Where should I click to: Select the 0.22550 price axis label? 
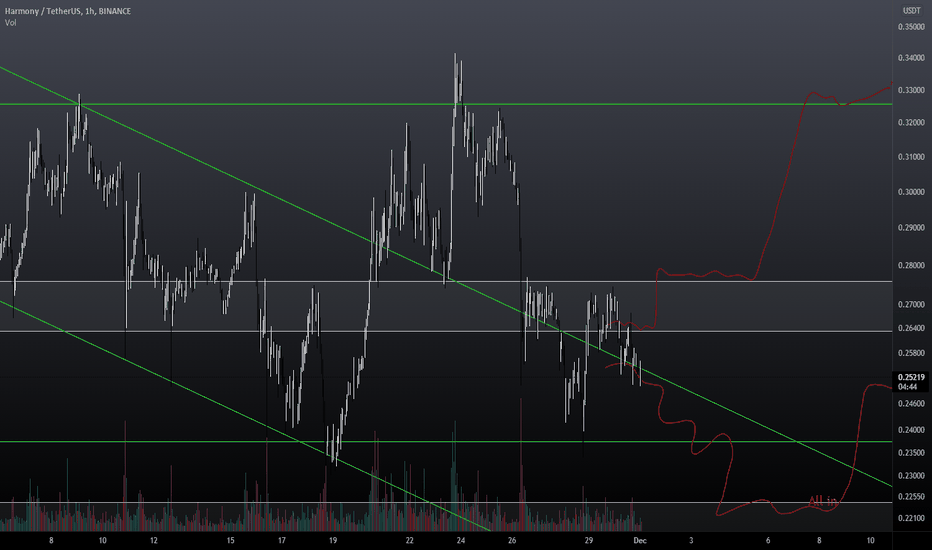[911, 497]
